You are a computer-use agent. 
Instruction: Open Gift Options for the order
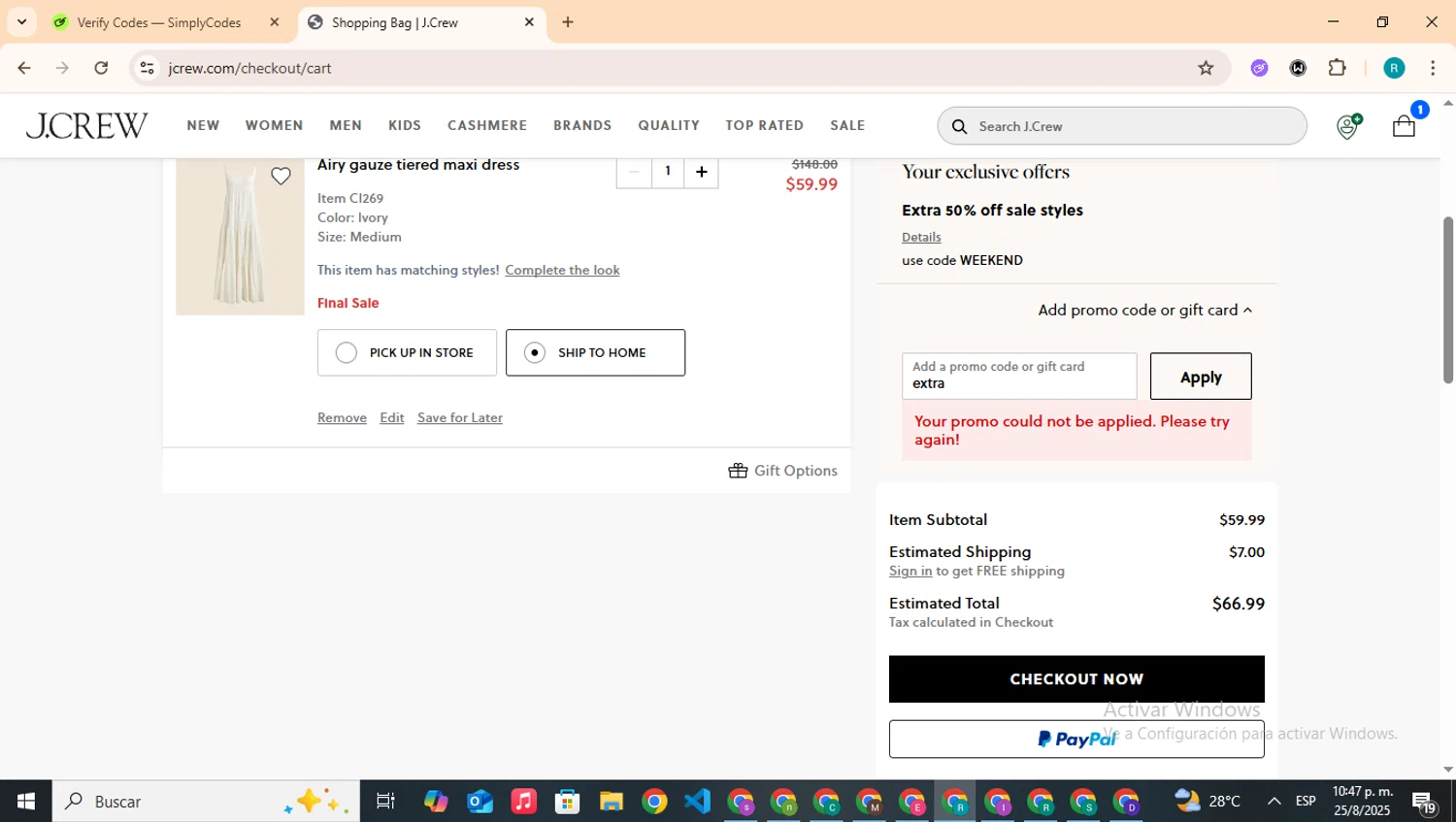782,471
